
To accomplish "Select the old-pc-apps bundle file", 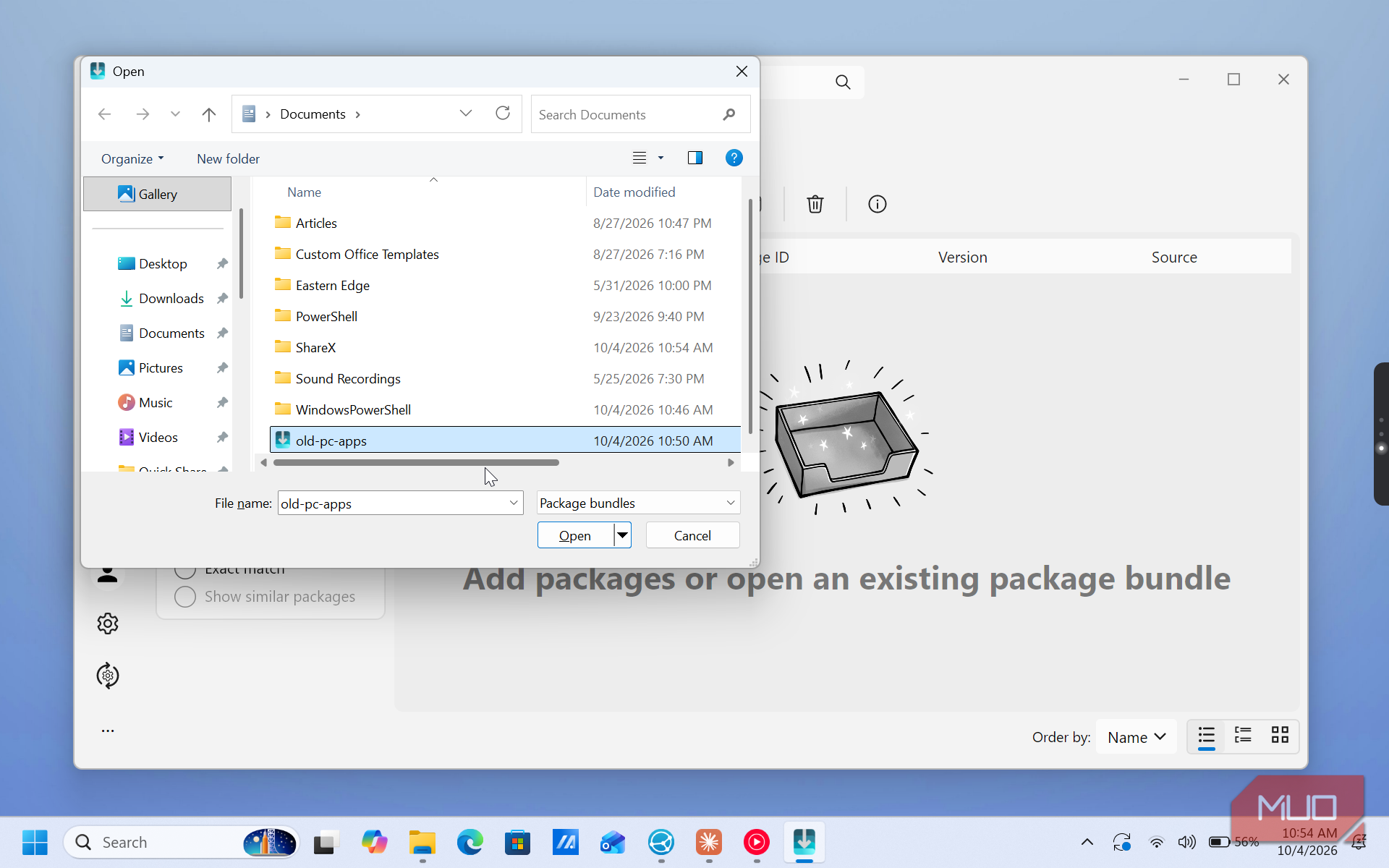I will 505,441.
